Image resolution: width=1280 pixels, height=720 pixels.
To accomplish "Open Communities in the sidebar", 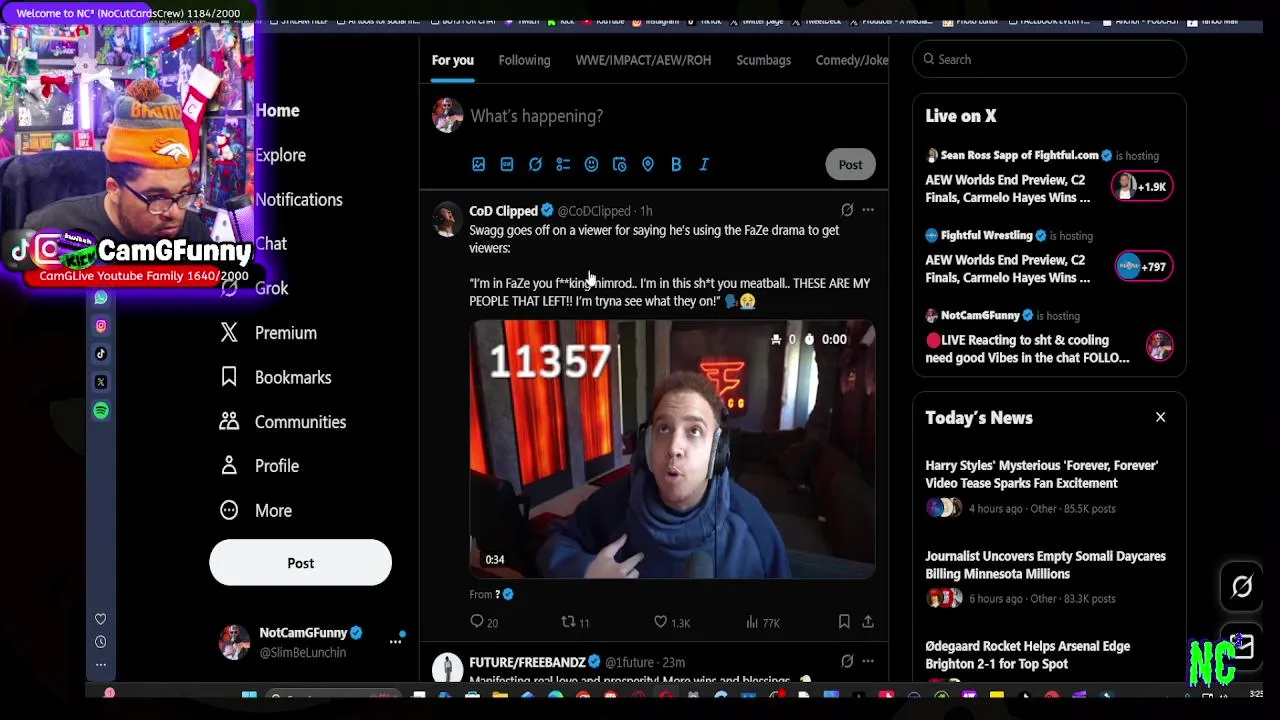I will click(x=283, y=422).
